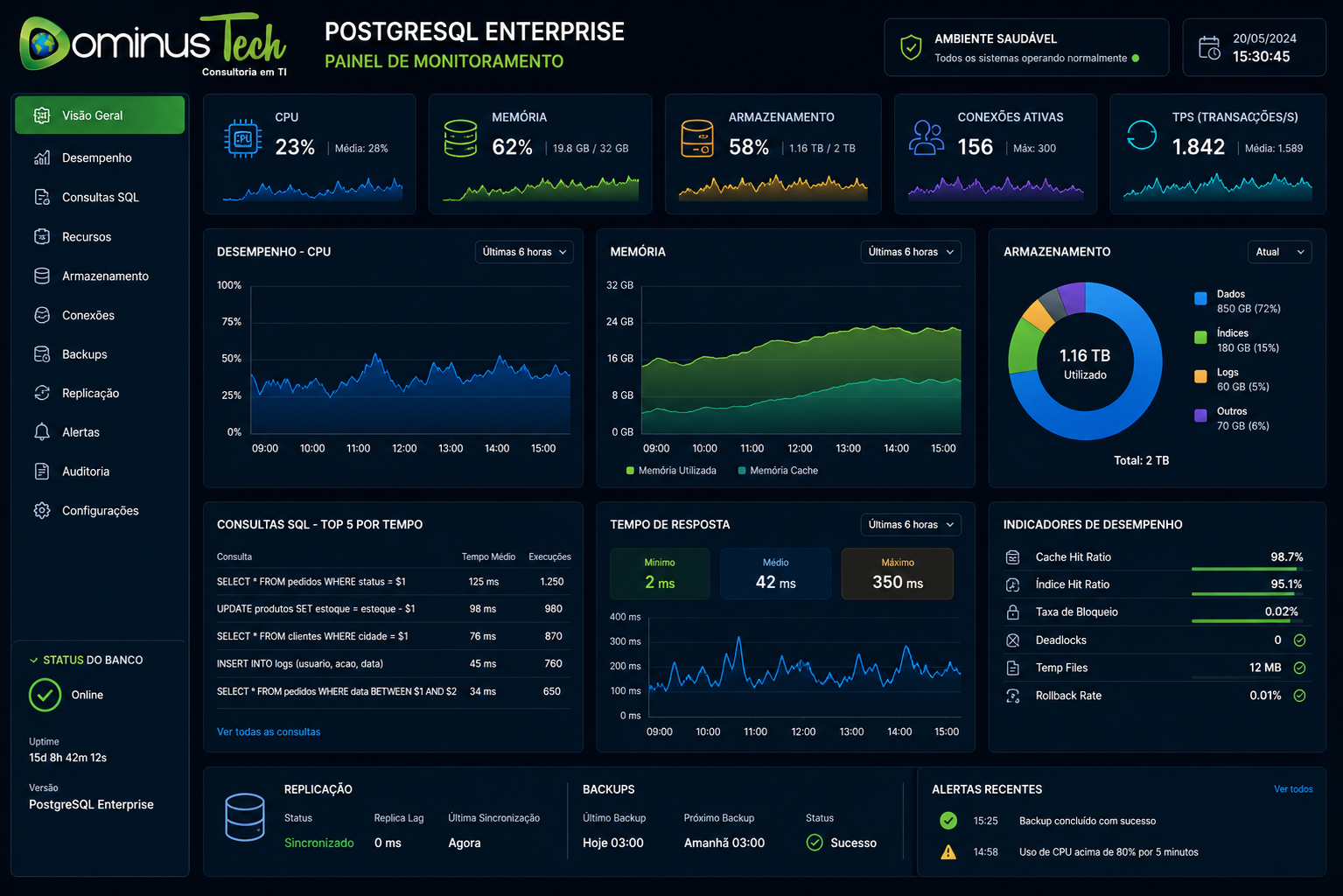Click the Rollback Rate row icon
1343x896 pixels.
point(1012,696)
